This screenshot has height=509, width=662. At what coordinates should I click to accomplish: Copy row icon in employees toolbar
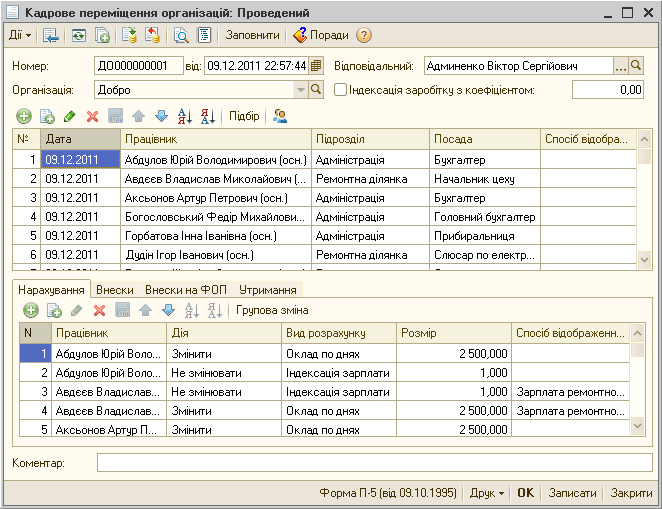tap(47, 116)
